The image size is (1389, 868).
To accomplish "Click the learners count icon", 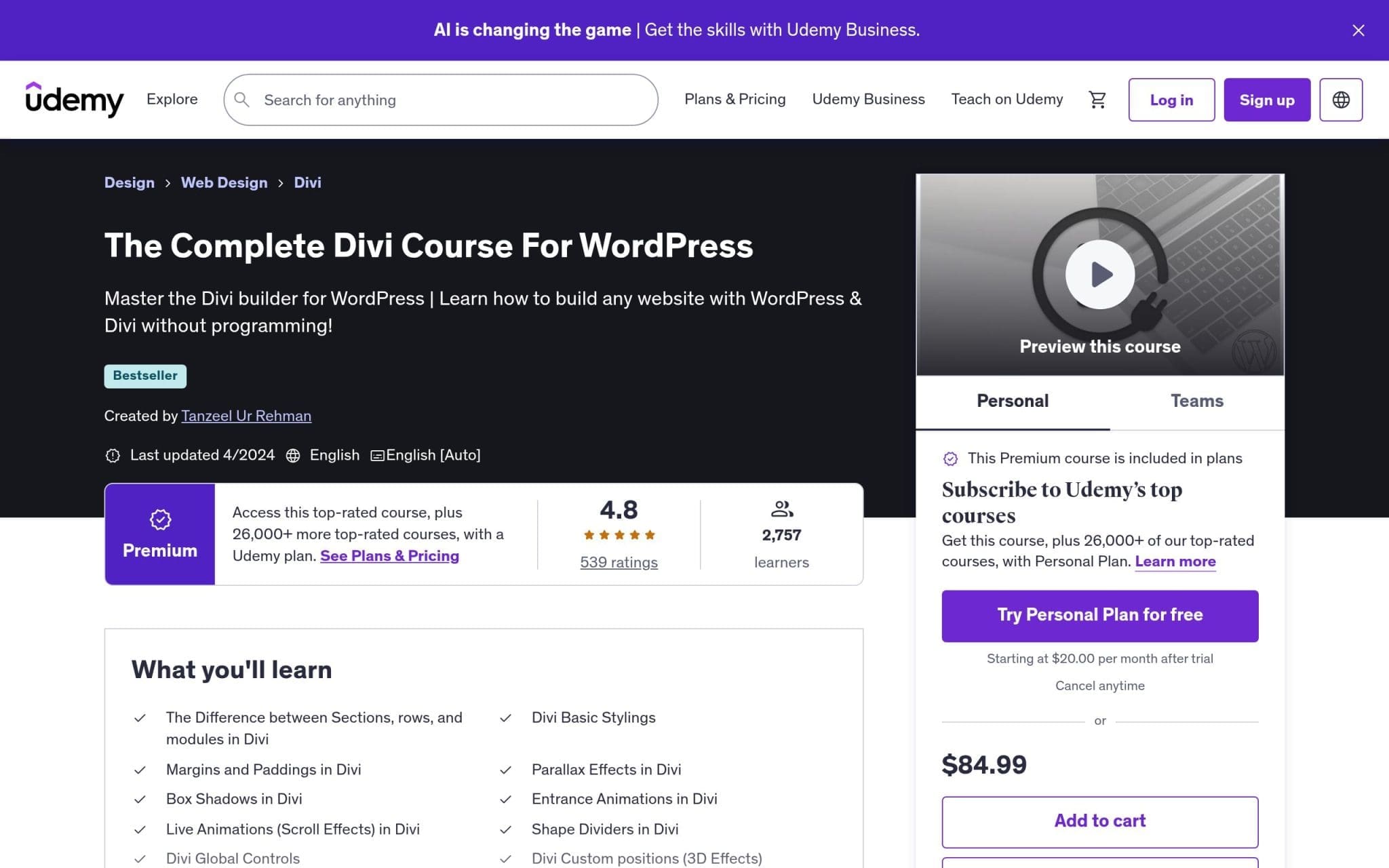I will click(781, 510).
